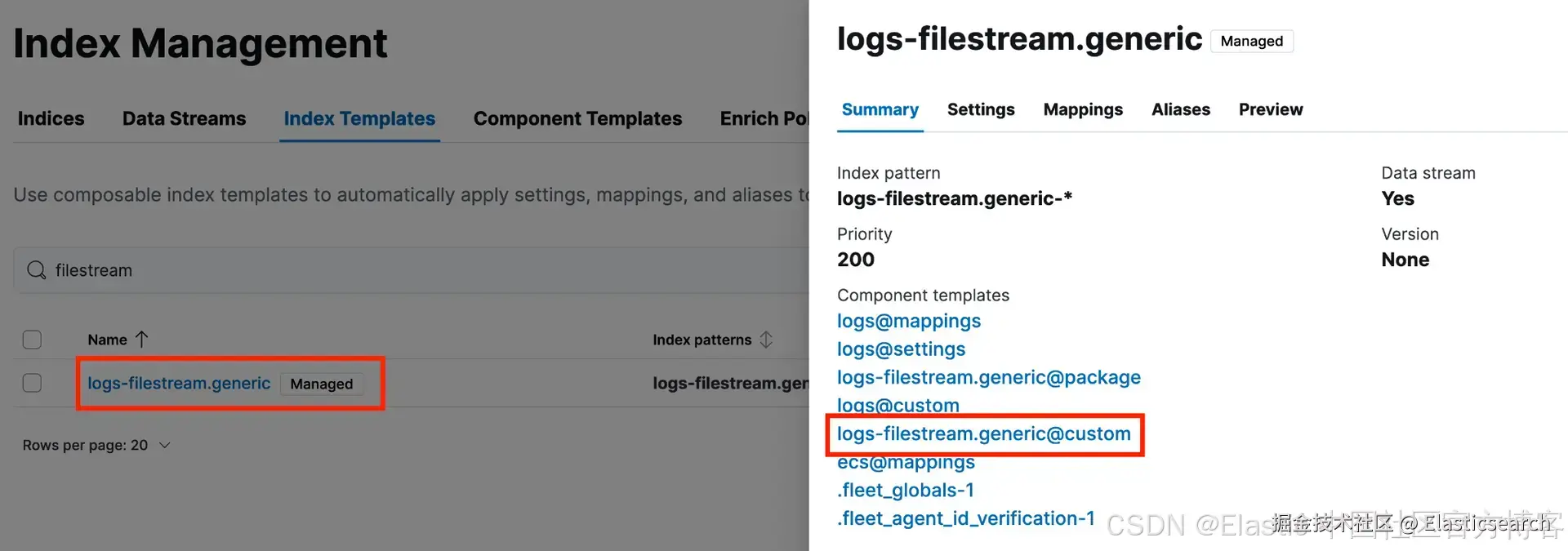Open logs-filestream.generic template link
This screenshot has height=551, width=1568.
[x=179, y=383]
